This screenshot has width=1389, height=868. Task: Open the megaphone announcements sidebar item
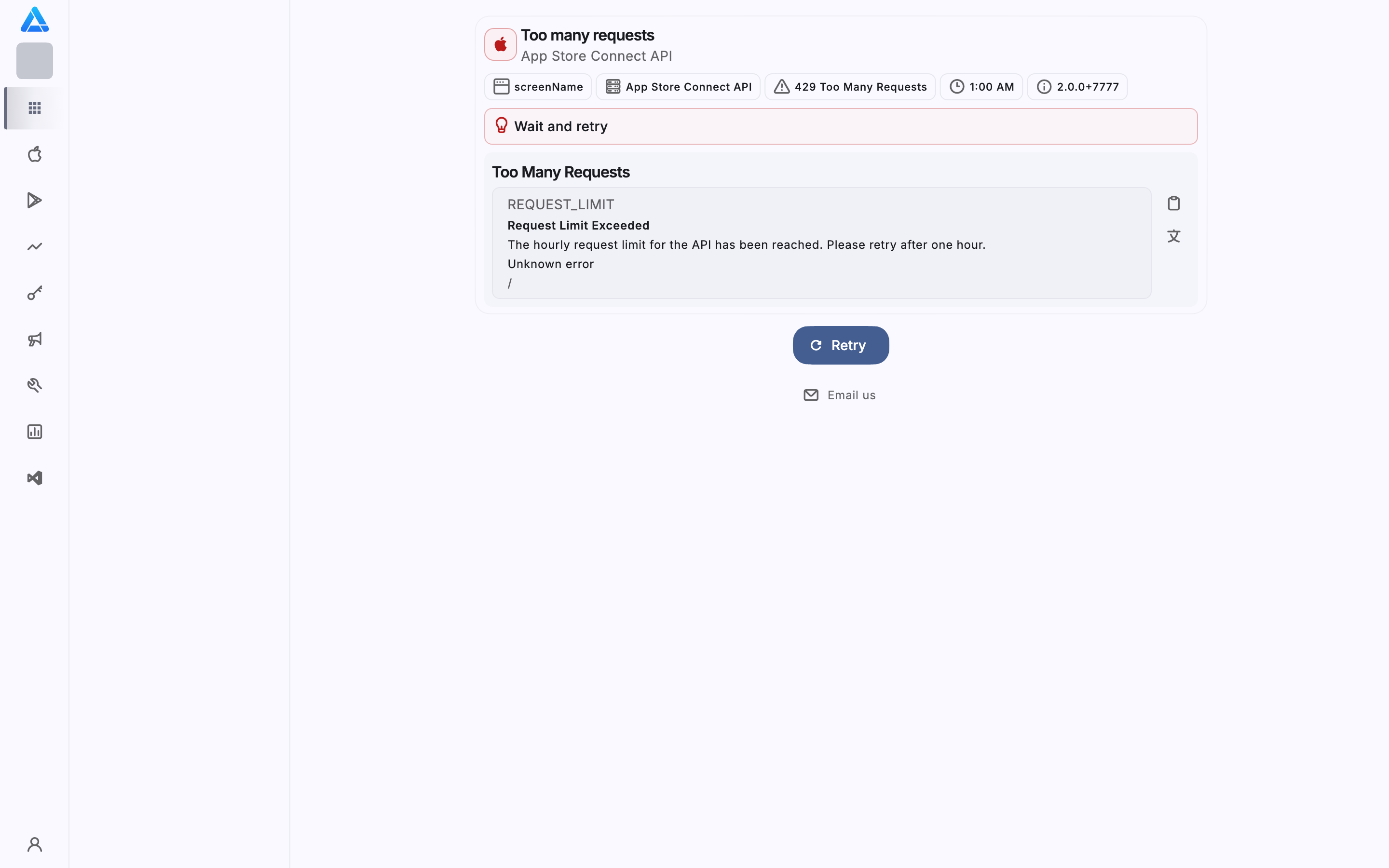tap(34, 339)
